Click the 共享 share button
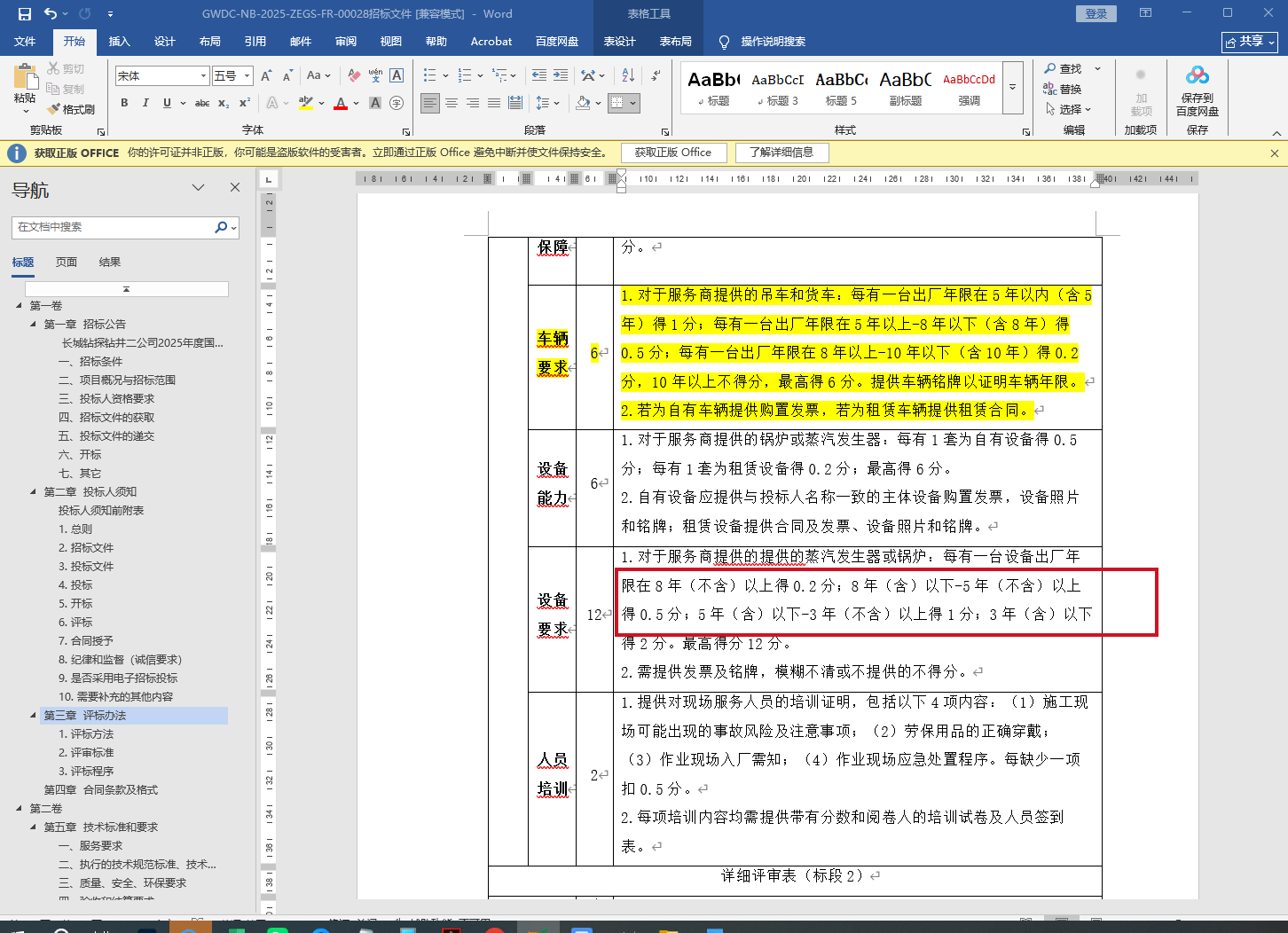The width and height of the screenshot is (1288, 933). (1250, 42)
